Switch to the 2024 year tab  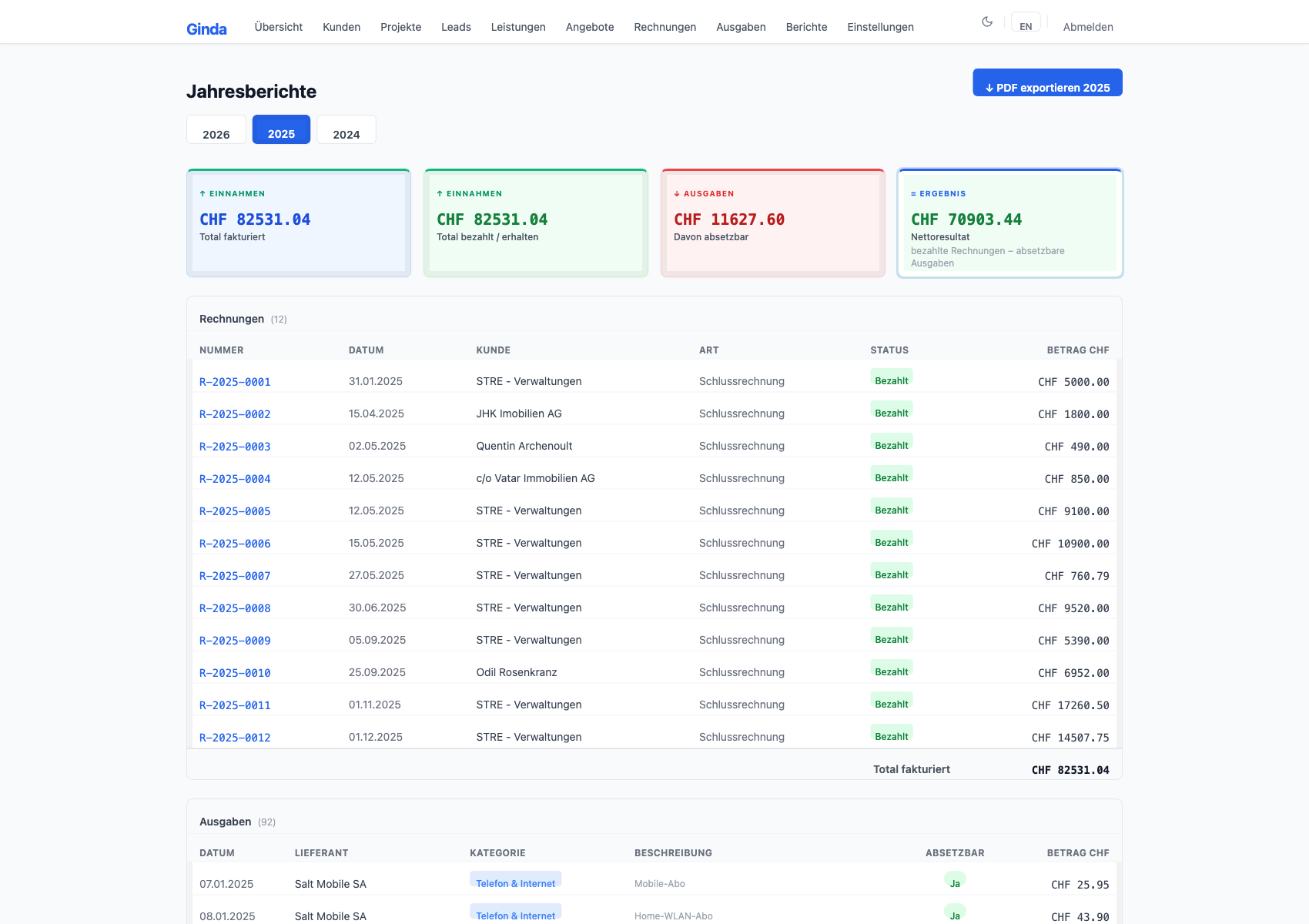[x=346, y=130]
